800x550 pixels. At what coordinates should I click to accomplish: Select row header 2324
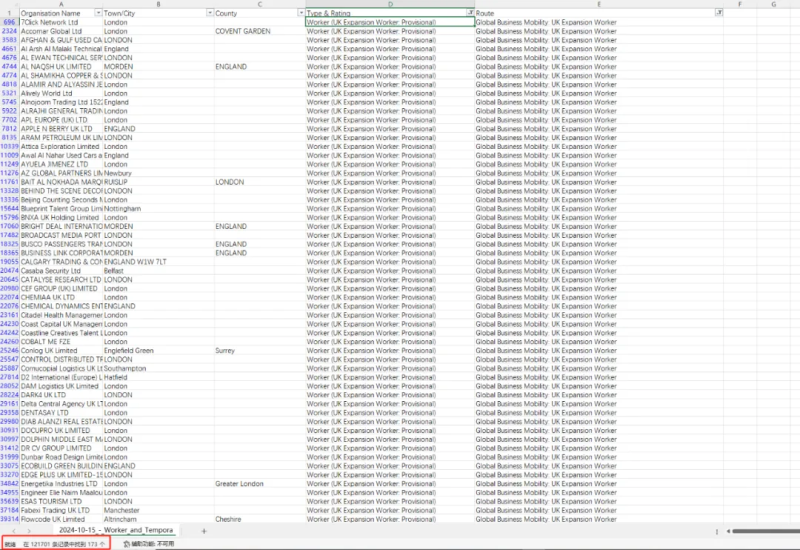click(x=9, y=31)
